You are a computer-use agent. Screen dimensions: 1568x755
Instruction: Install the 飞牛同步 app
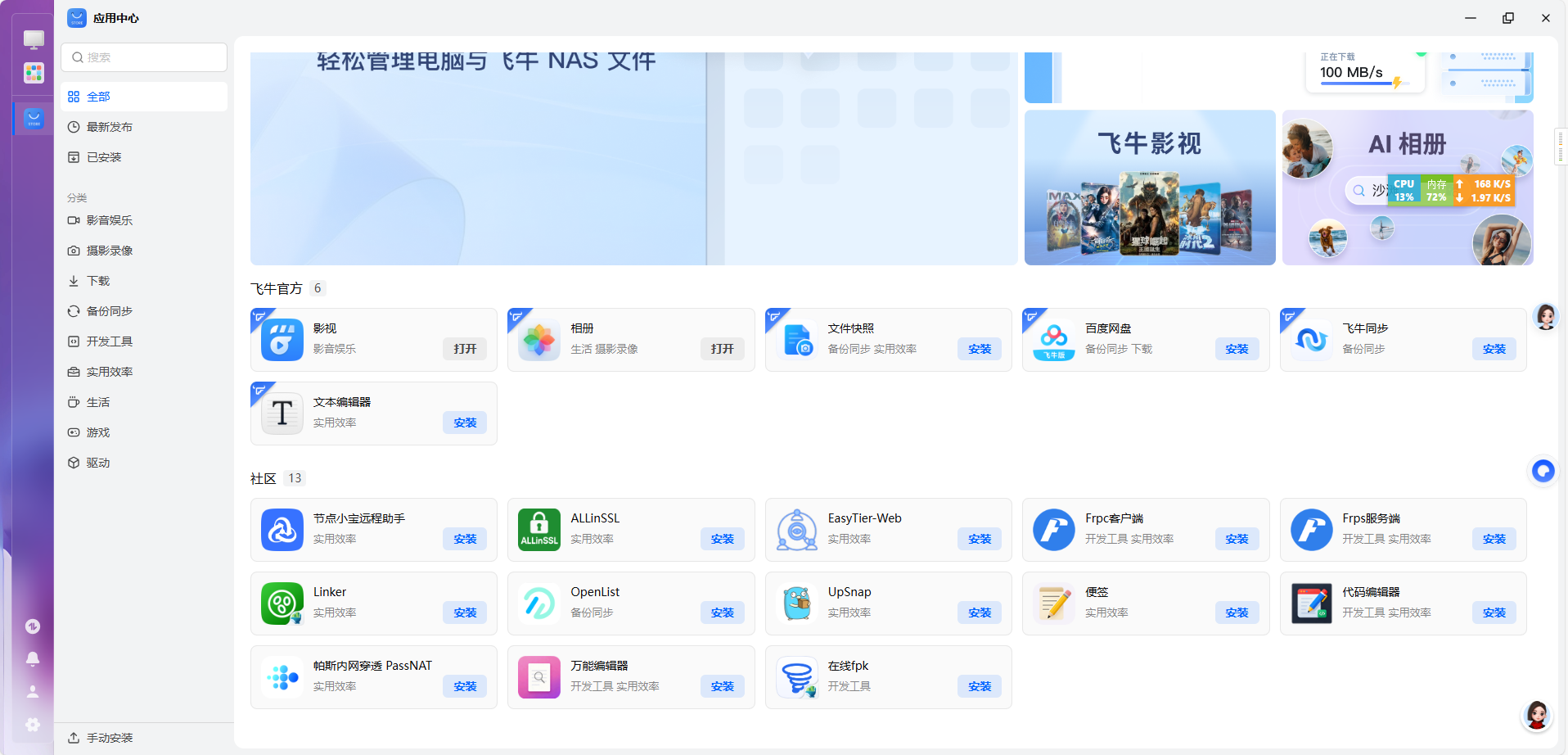click(x=1494, y=349)
